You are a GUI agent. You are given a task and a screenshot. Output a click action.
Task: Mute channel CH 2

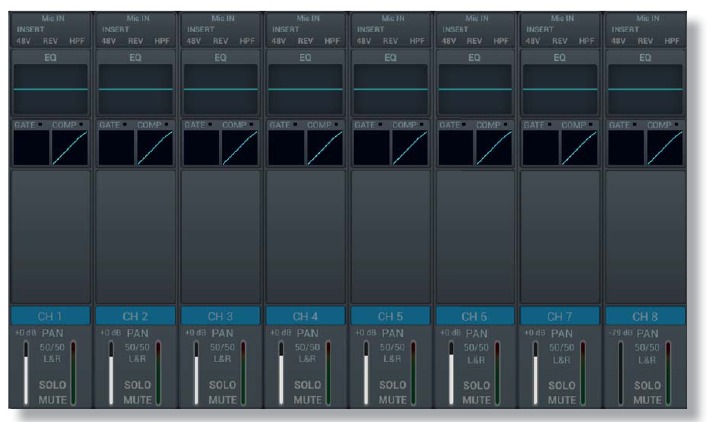(x=137, y=400)
